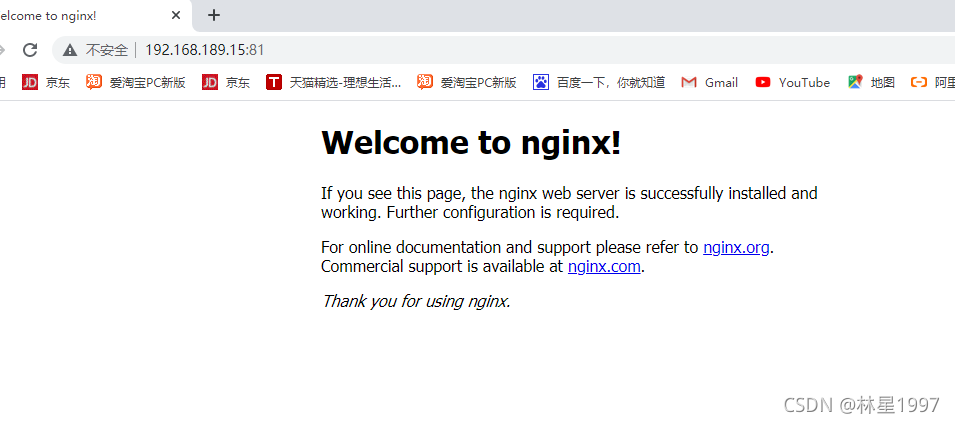Open the second 爱淘宝PC新版 bookmark

(x=467, y=82)
